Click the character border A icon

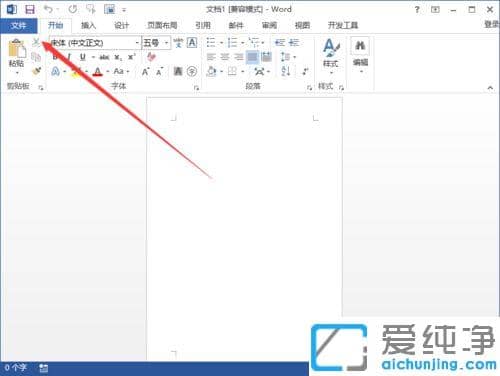pyautogui.click(x=192, y=43)
